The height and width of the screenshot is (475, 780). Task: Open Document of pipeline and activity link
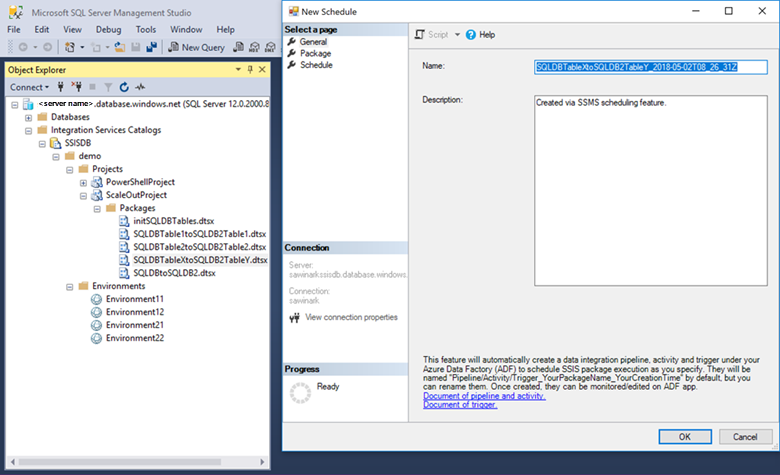484,396
